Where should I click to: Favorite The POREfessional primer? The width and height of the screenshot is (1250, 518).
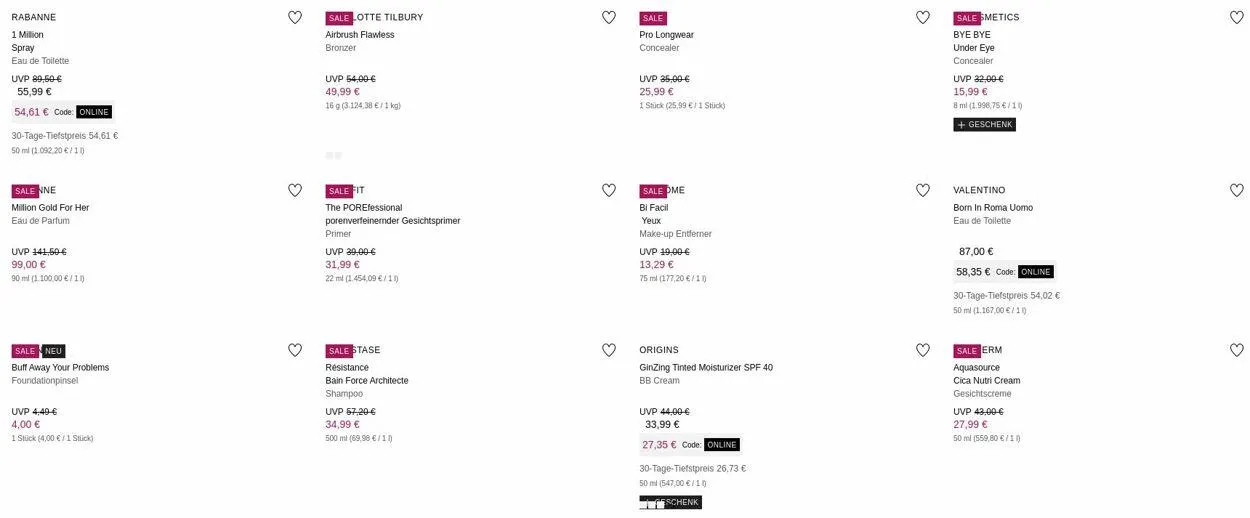click(x=609, y=190)
